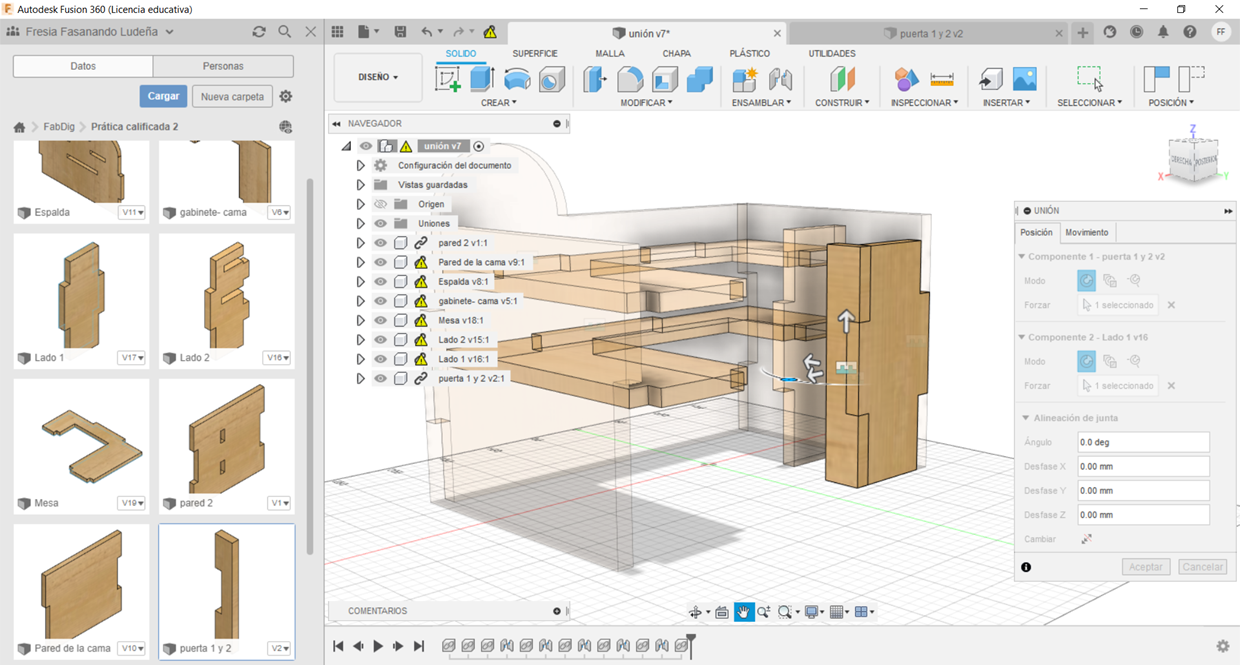Activate the Pan hand tool
This screenshot has width=1240, height=665.
tap(744, 612)
